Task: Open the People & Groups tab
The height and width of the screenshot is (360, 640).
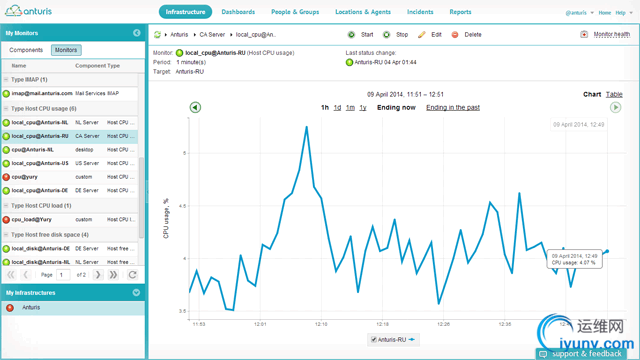Action: (295, 12)
